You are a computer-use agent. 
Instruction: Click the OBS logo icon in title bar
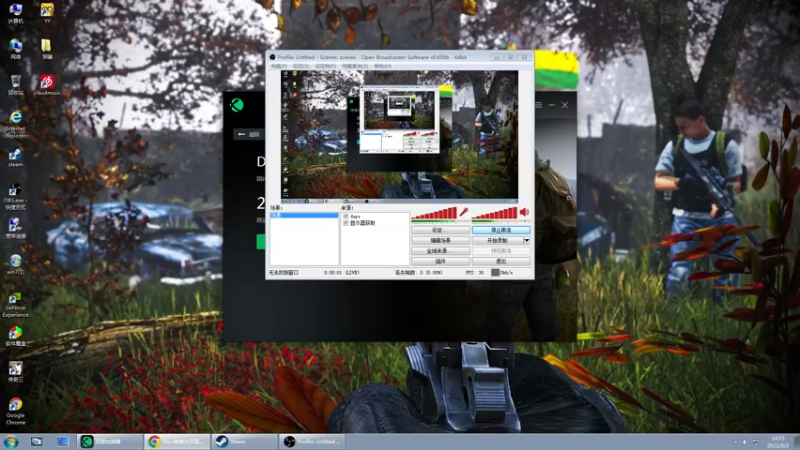point(272,57)
